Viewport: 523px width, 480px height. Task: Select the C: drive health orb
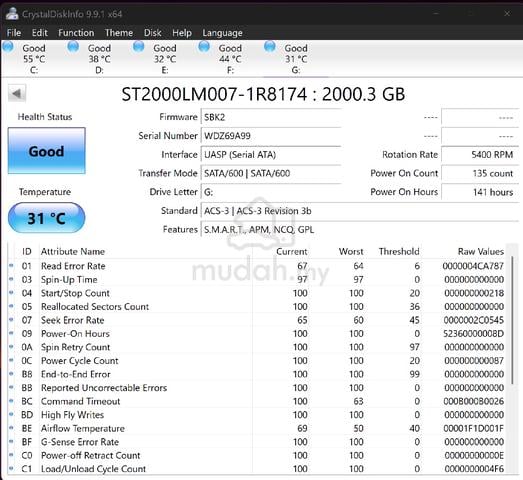point(8,47)
